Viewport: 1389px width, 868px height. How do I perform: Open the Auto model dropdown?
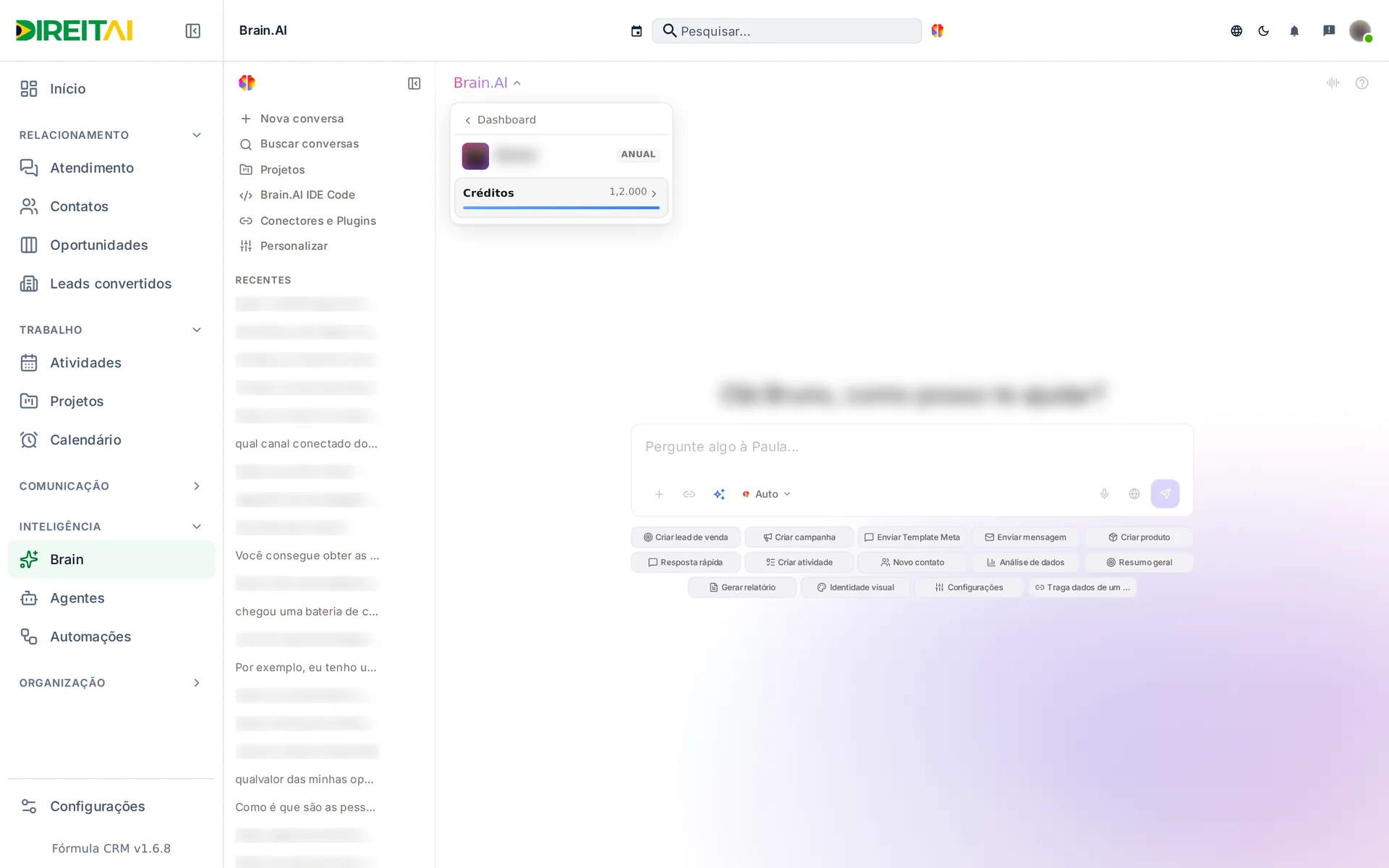click(x=766, y=494)
